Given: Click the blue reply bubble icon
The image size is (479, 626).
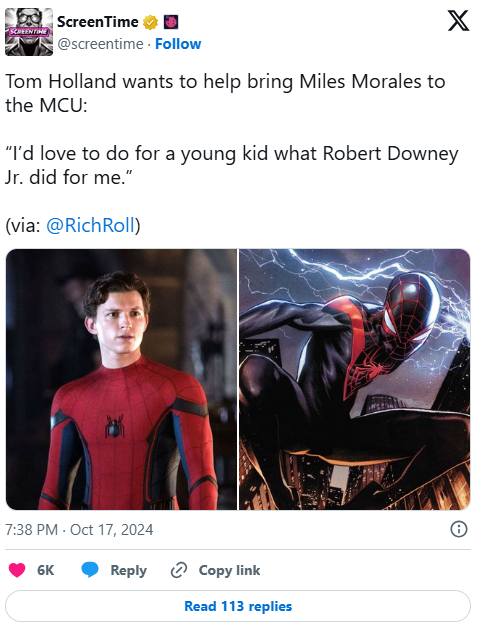Looking at the screenshot, I should 90,570.
